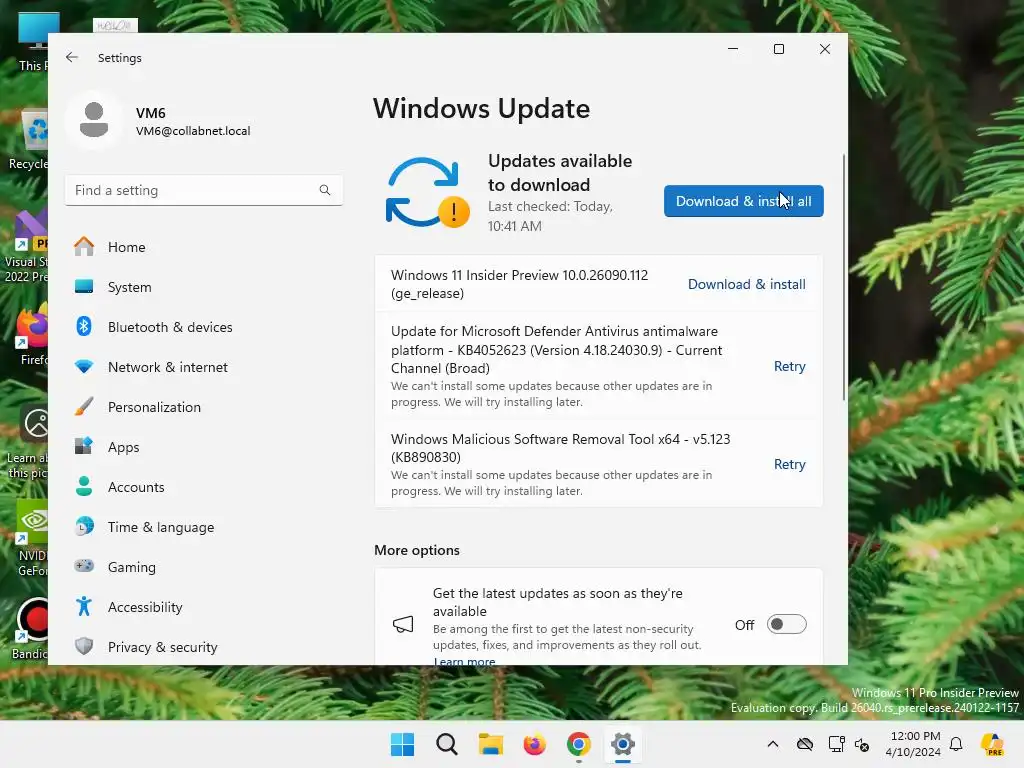Click the Find a setting search box
This screenshot has height=768, width=1024.
[x=204, y=190]
